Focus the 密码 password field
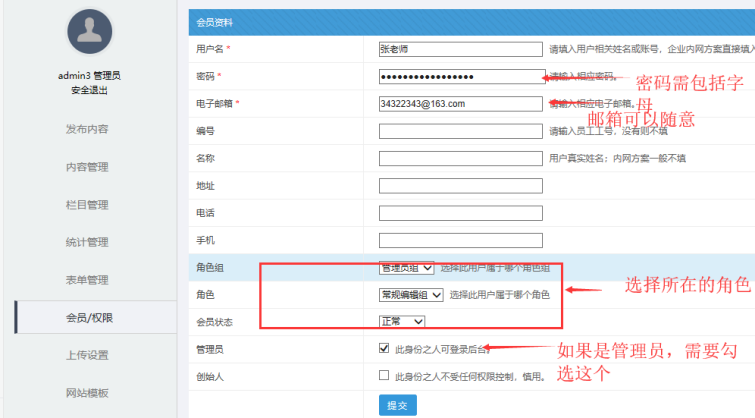 (x=460, y=76)
